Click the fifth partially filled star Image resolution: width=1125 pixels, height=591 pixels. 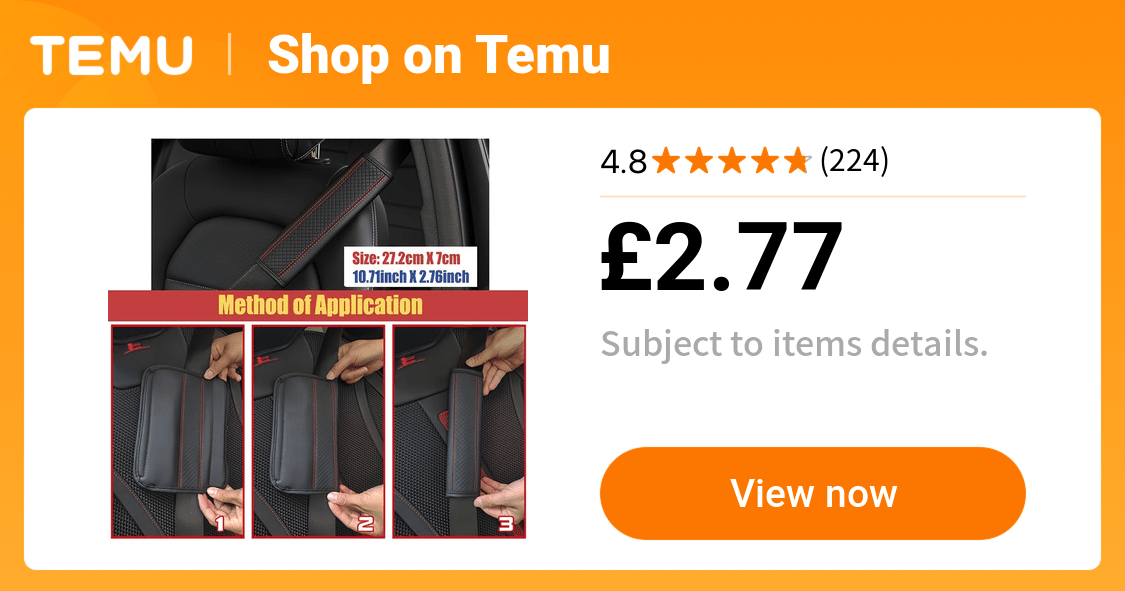(798, 161)
